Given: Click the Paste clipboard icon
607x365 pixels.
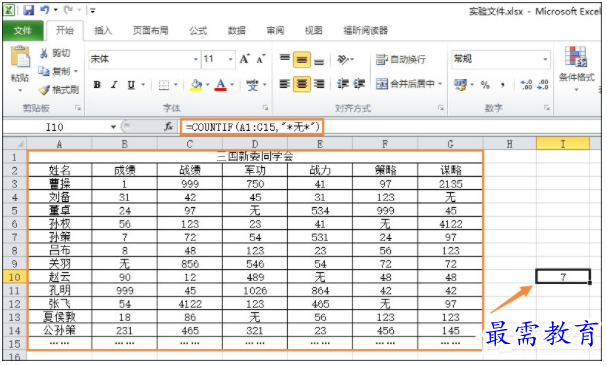Looking at the screenshot, I should 20,57.
